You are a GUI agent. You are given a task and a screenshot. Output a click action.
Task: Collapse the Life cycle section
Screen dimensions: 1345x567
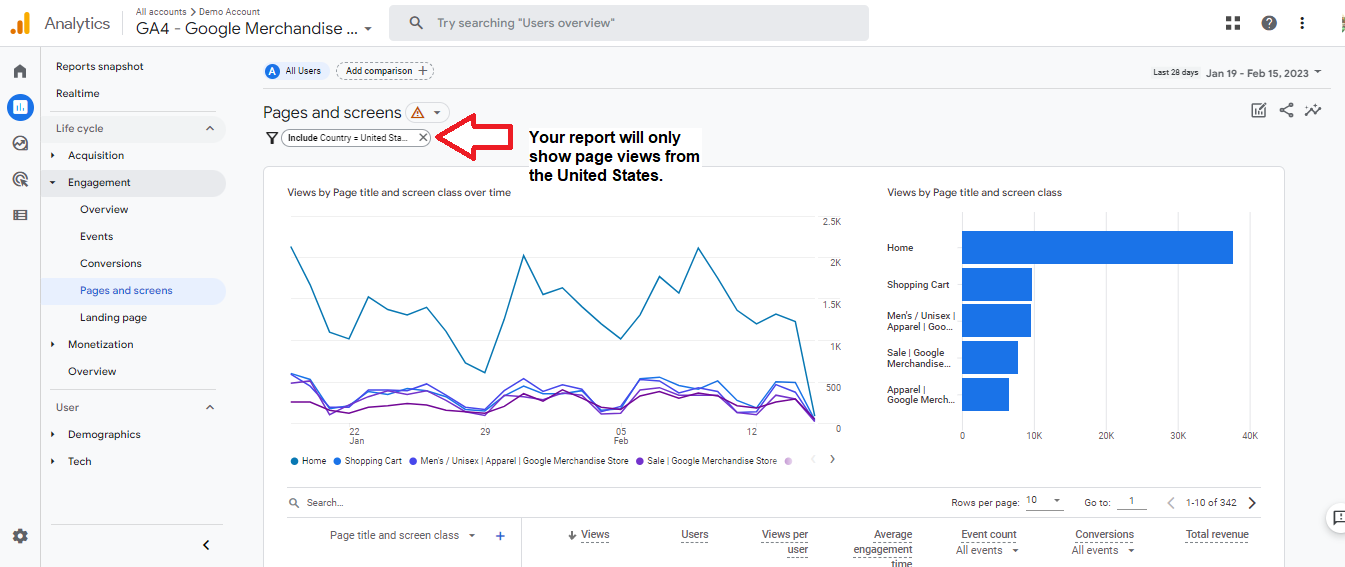(x=209, y=128)
